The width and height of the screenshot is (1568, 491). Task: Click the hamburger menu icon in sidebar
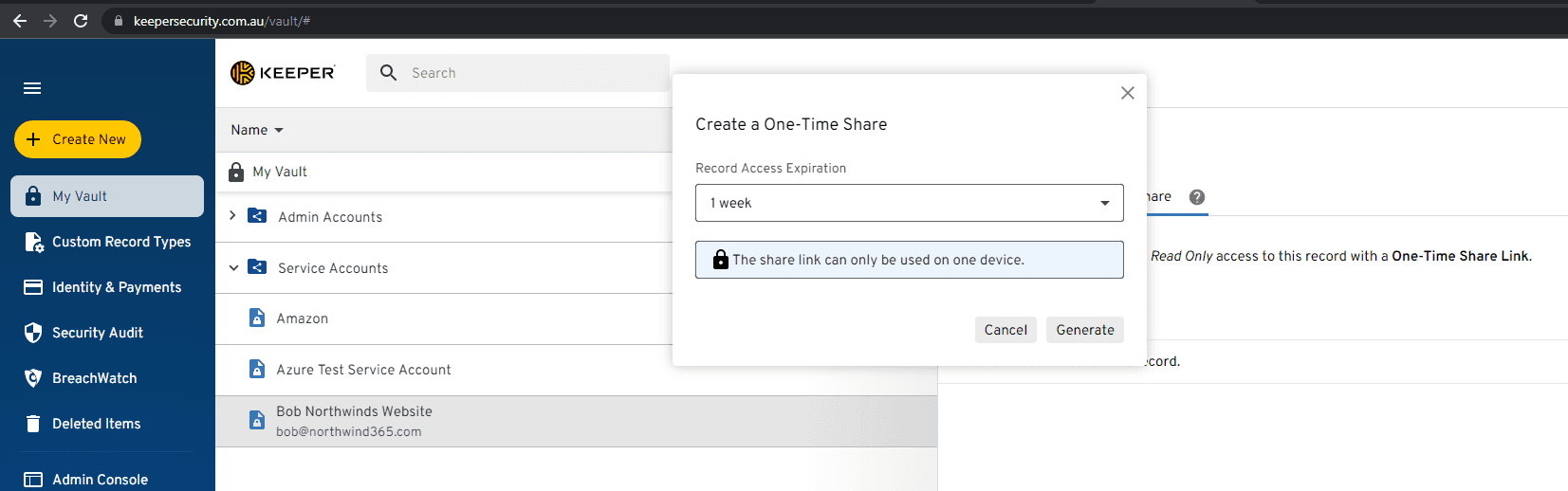pos(32,88)
